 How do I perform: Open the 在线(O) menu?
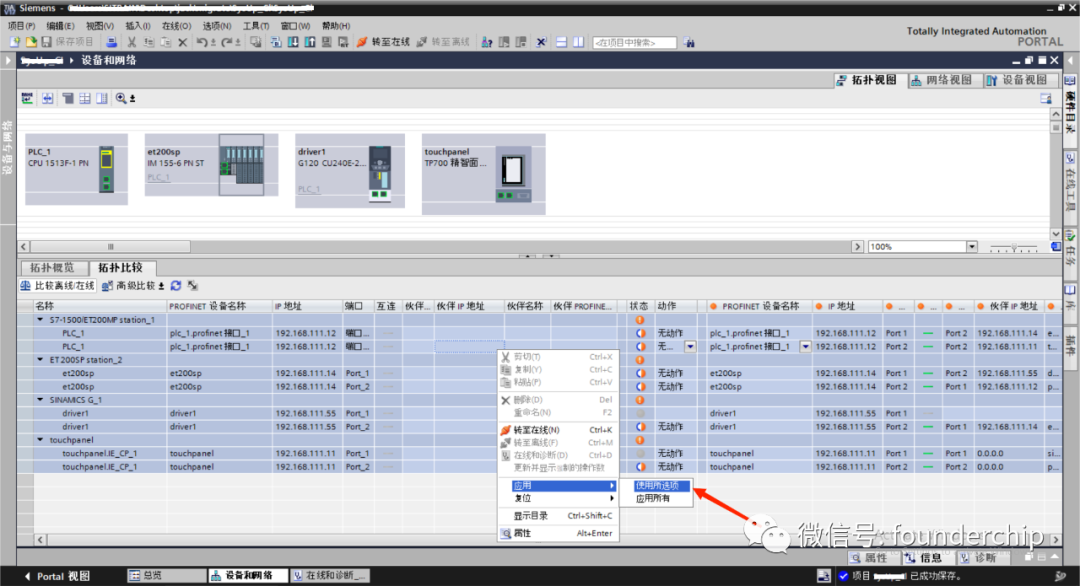176,25
